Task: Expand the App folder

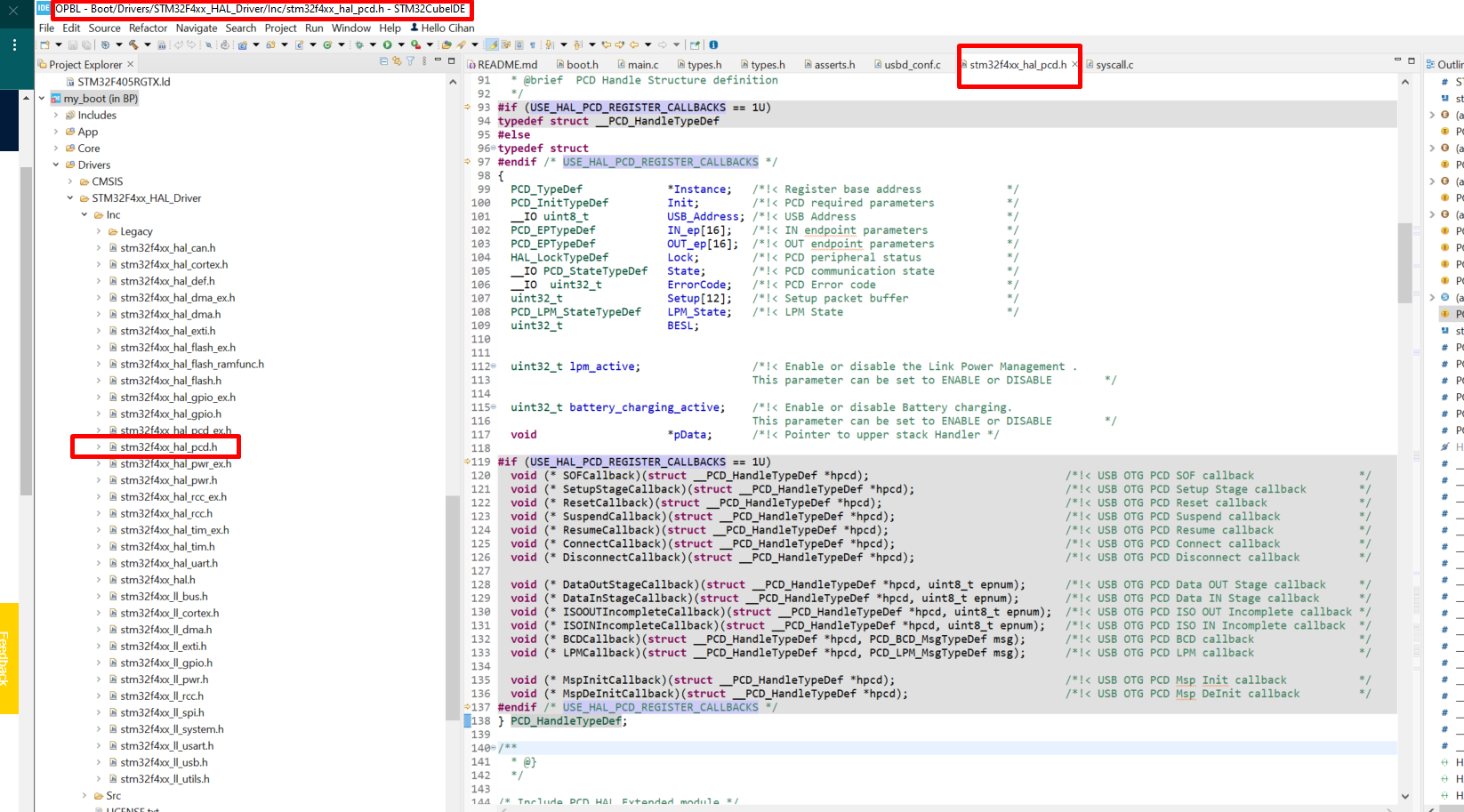Action: tap(55, 132)
